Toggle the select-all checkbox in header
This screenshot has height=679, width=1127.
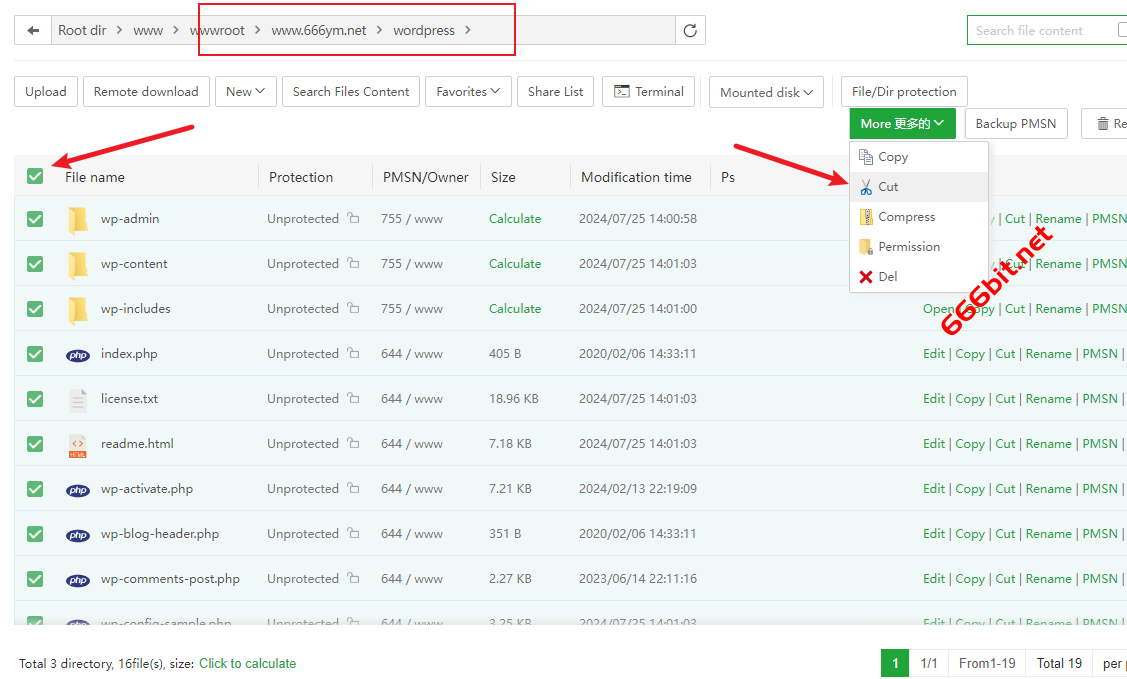pyautogui.click(x=35, y=176)
